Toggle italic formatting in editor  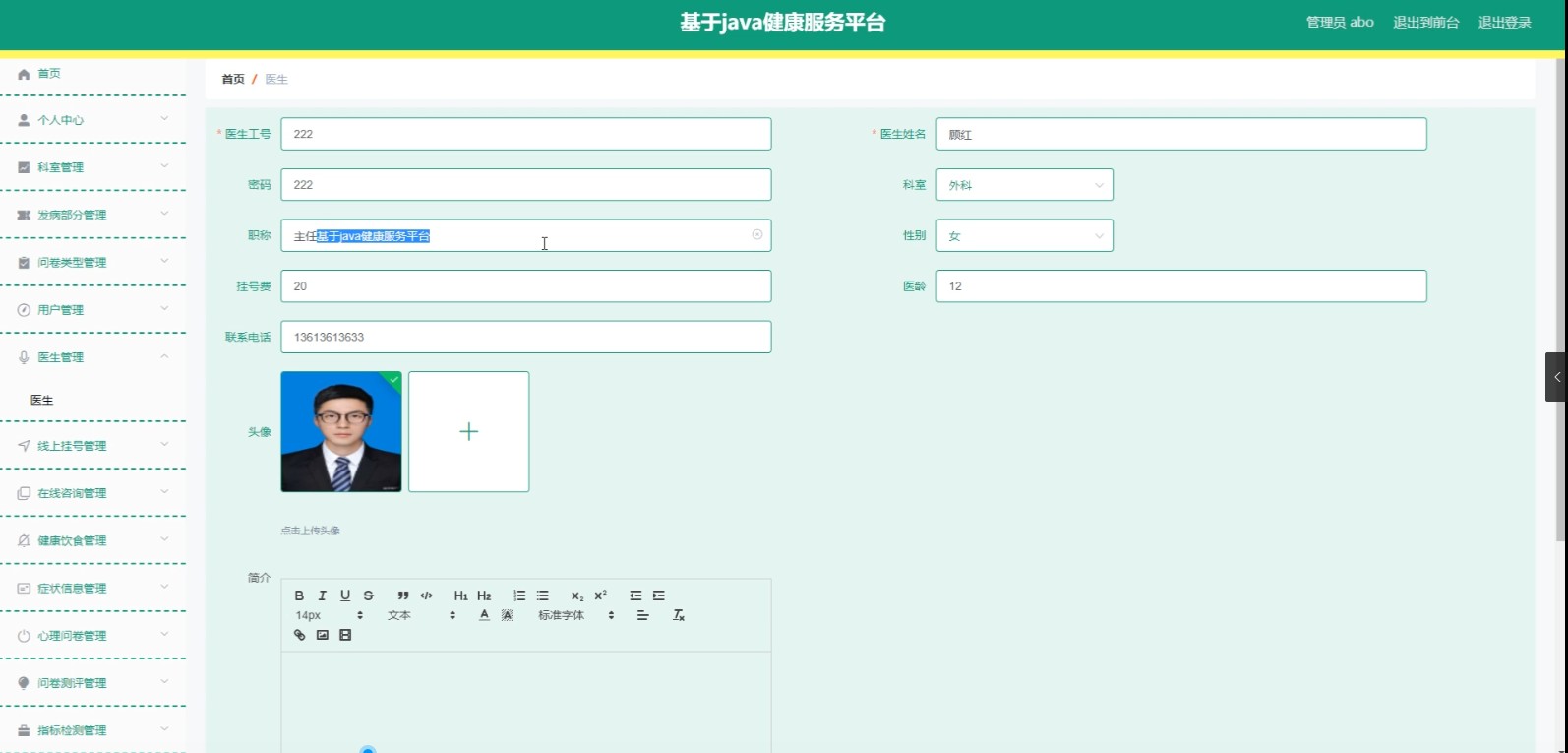click(x=322, y=596)
